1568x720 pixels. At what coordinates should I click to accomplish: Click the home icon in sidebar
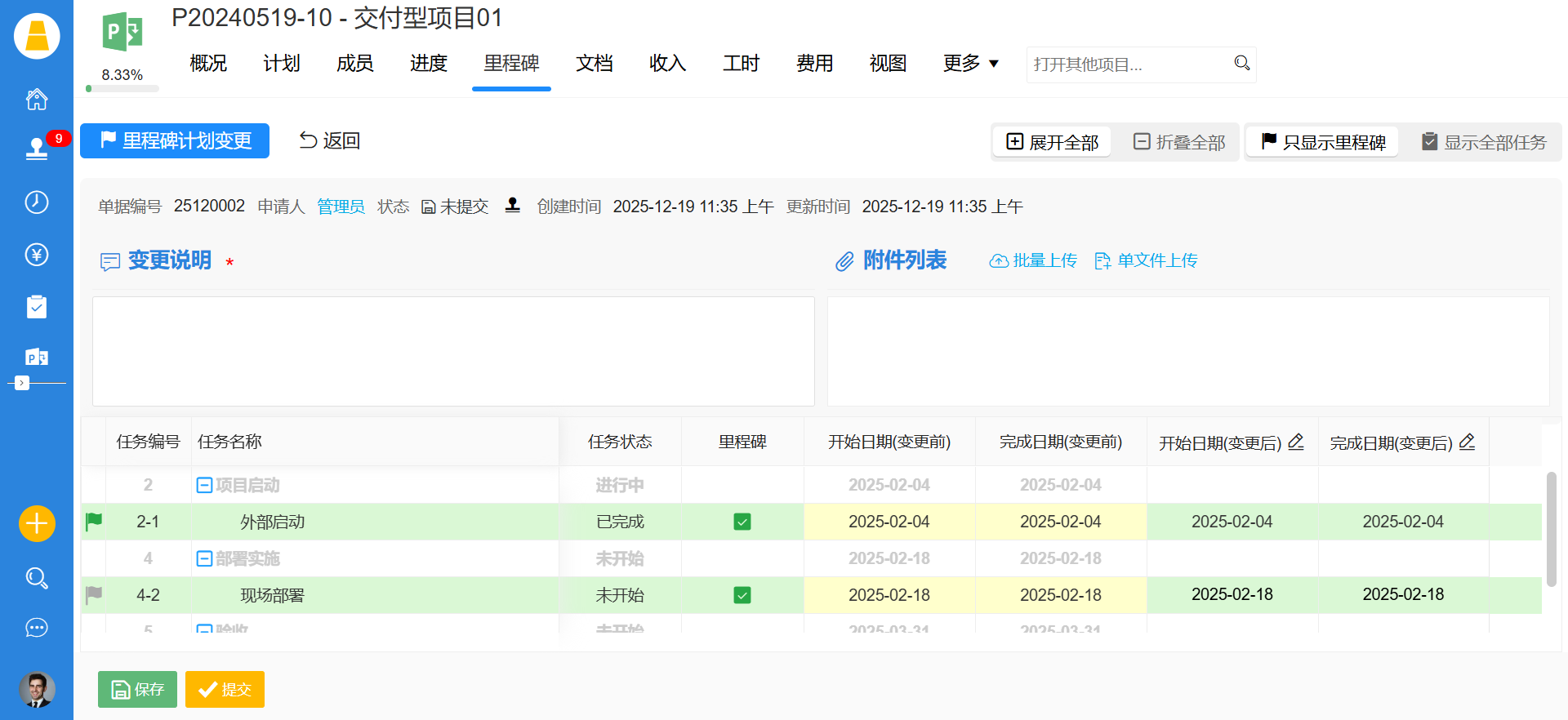point(37,100)
